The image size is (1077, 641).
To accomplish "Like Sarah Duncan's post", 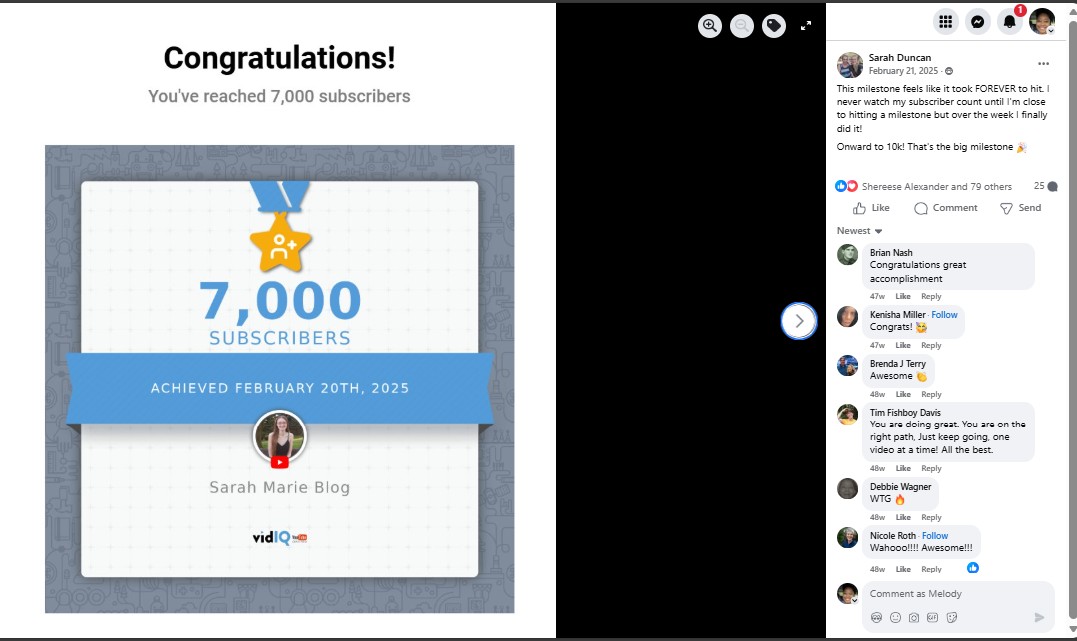I will (x=871, y=208).
